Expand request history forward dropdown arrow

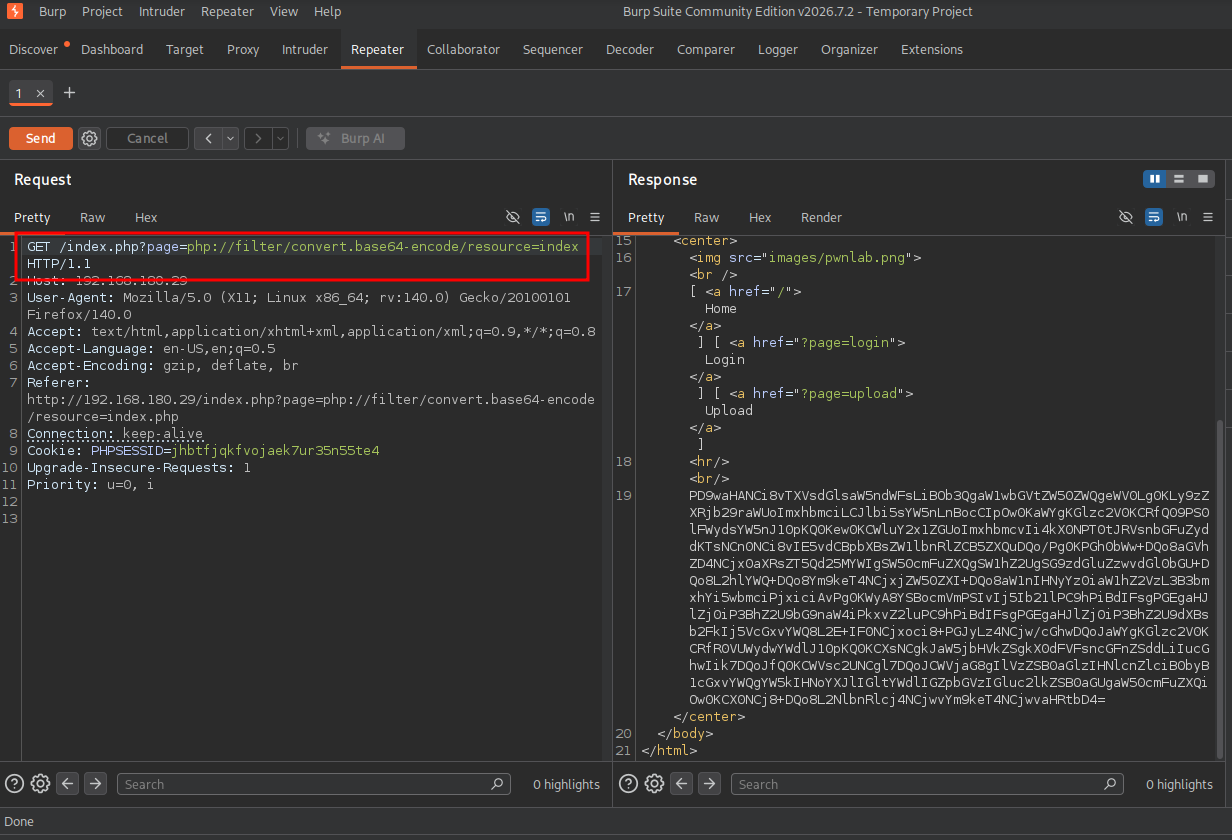tap(281, 138)
